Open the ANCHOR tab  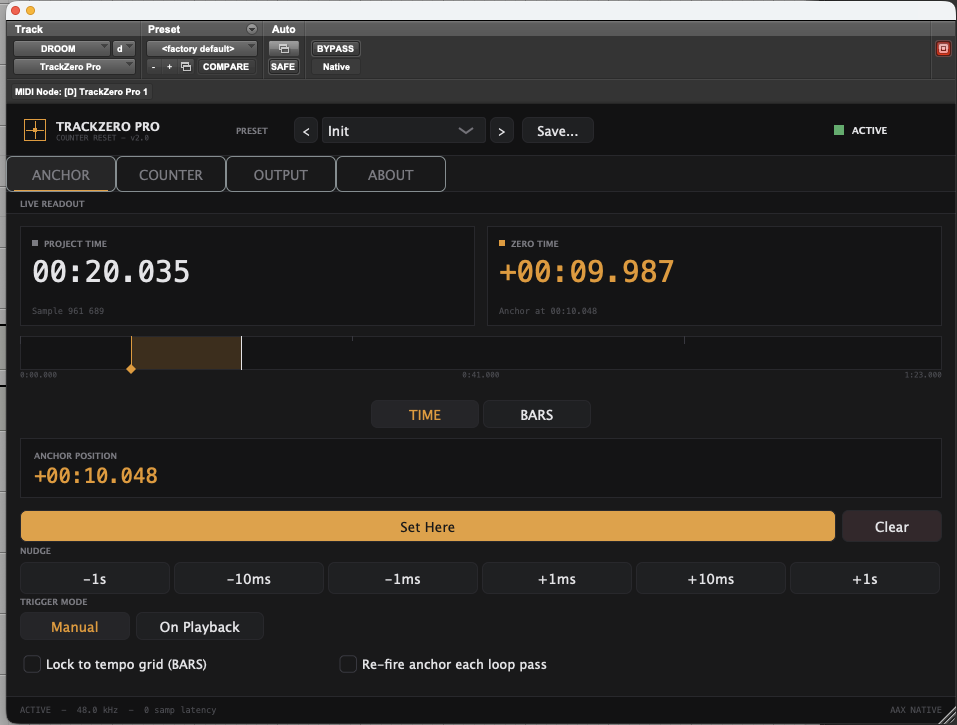point(61,175)
